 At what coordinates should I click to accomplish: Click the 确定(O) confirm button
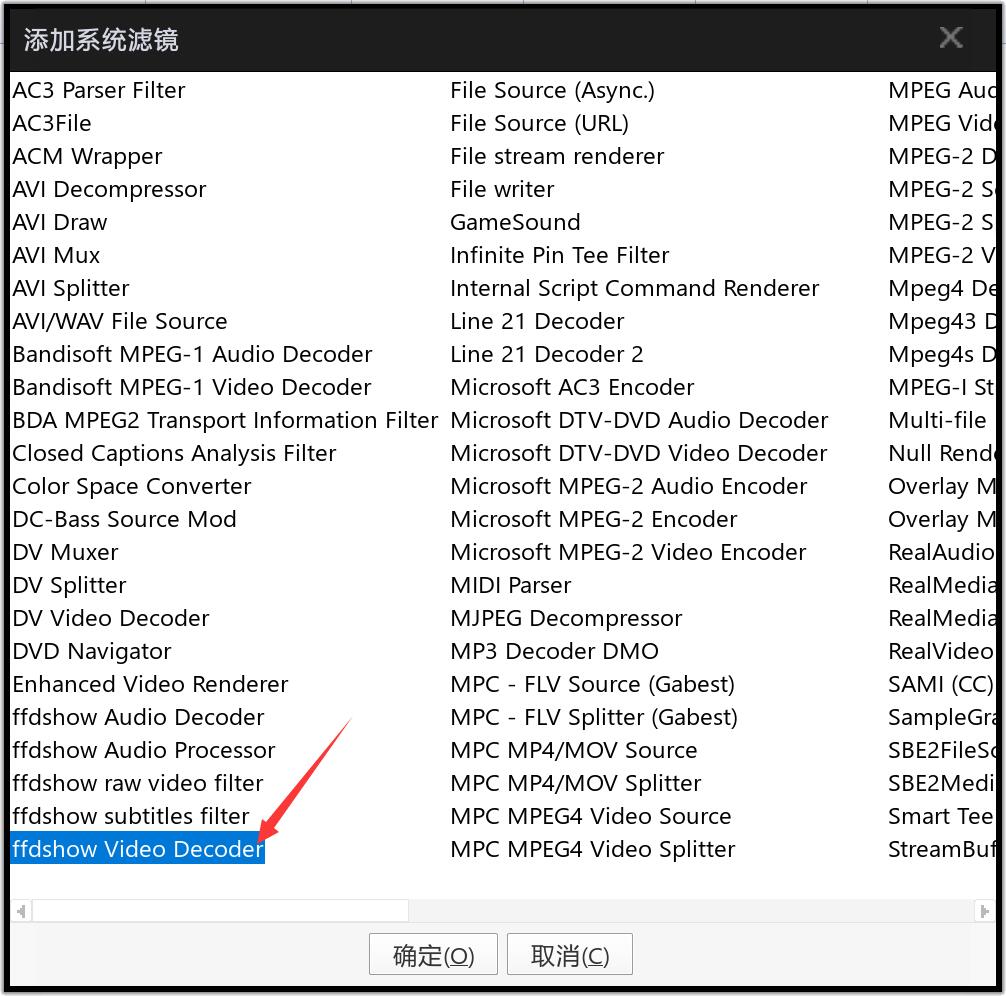[x=433, y=955]
